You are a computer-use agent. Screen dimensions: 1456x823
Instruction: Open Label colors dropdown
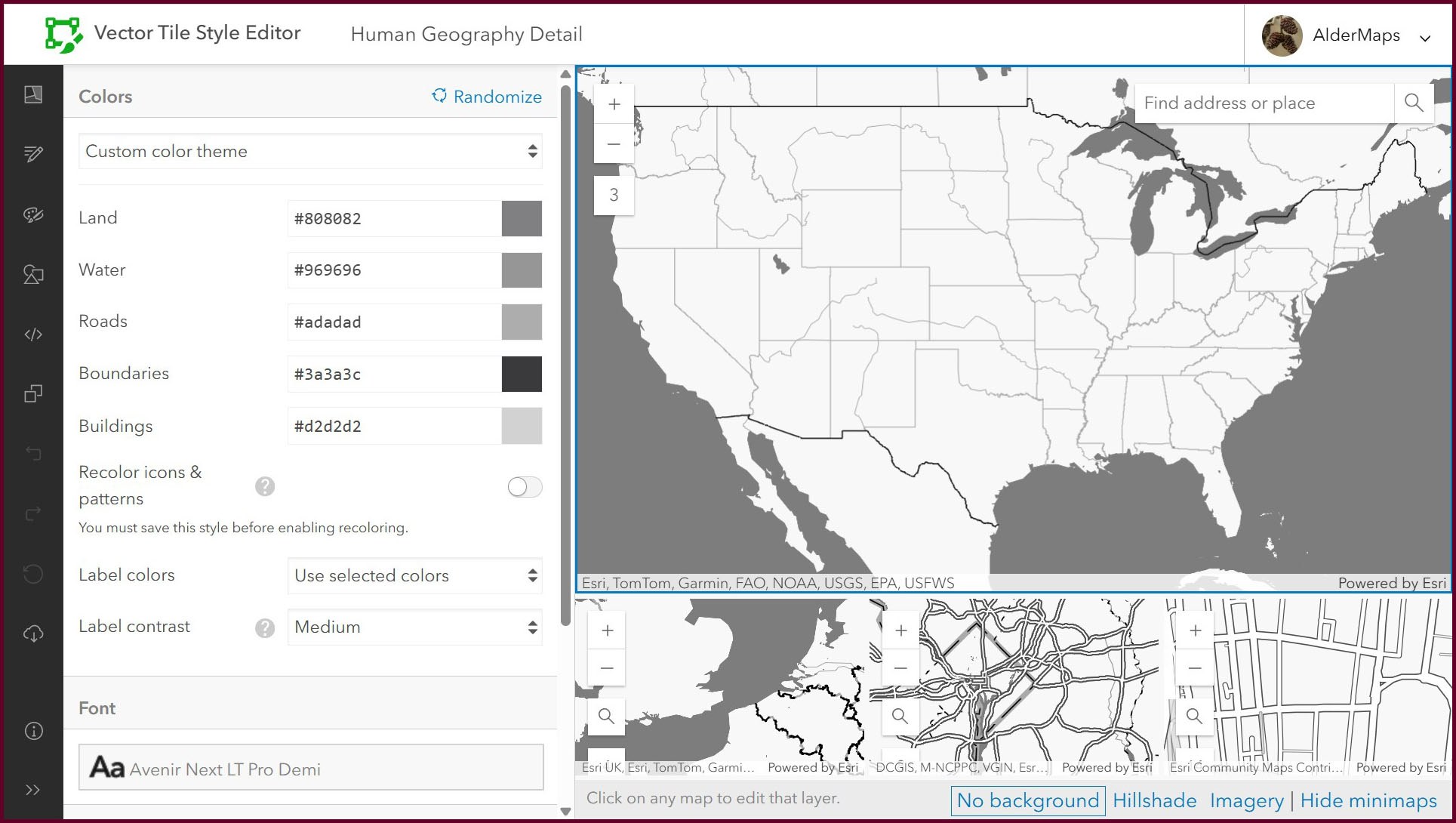tap(415, 575)
